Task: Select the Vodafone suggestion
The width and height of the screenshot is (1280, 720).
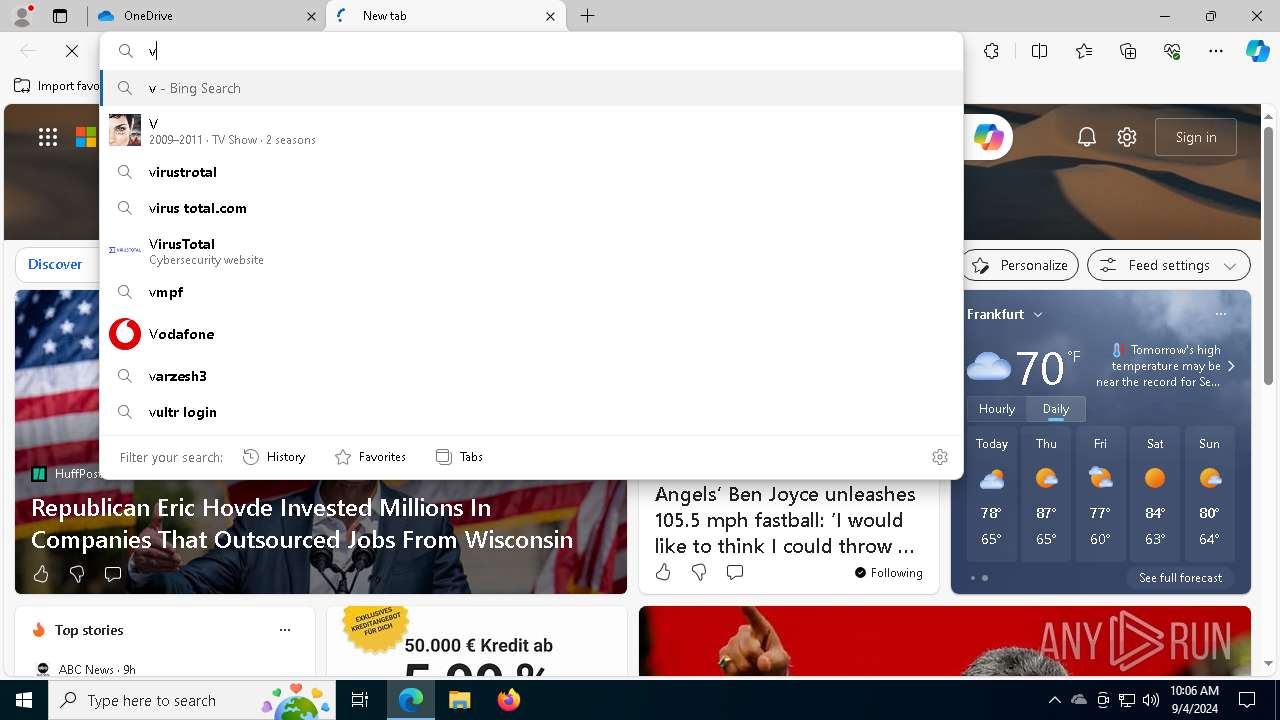Action: coord(532,334)
